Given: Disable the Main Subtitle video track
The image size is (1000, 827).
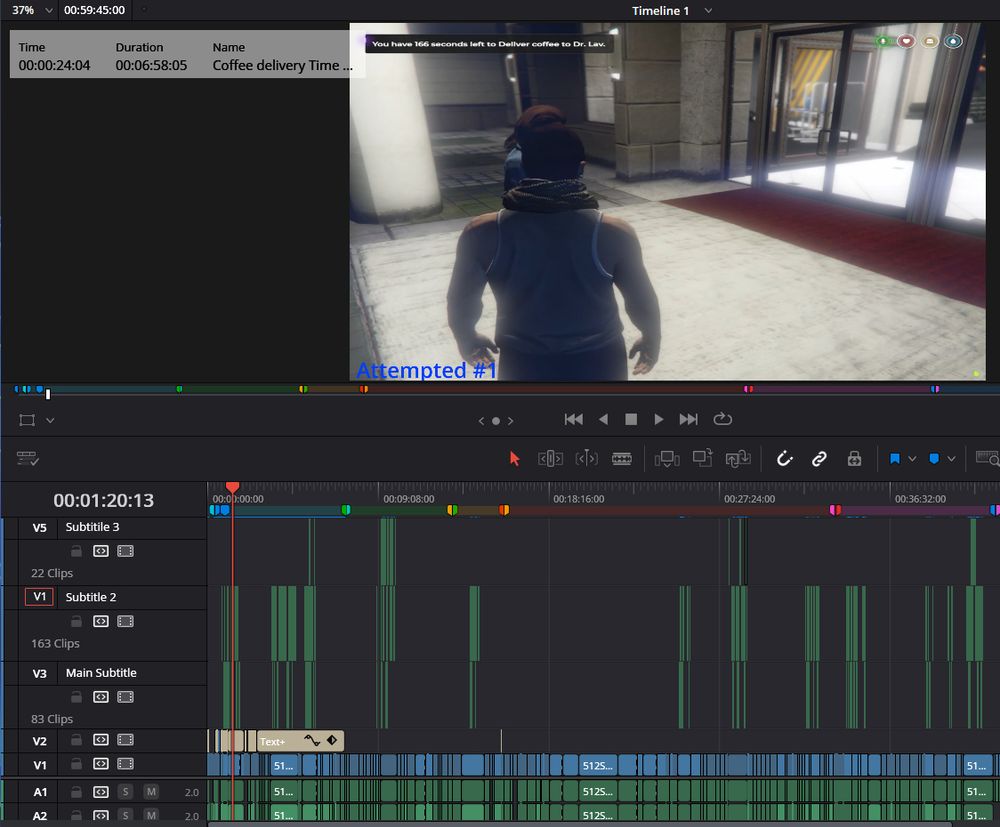Looking at the screenshot, I should 126,697.
